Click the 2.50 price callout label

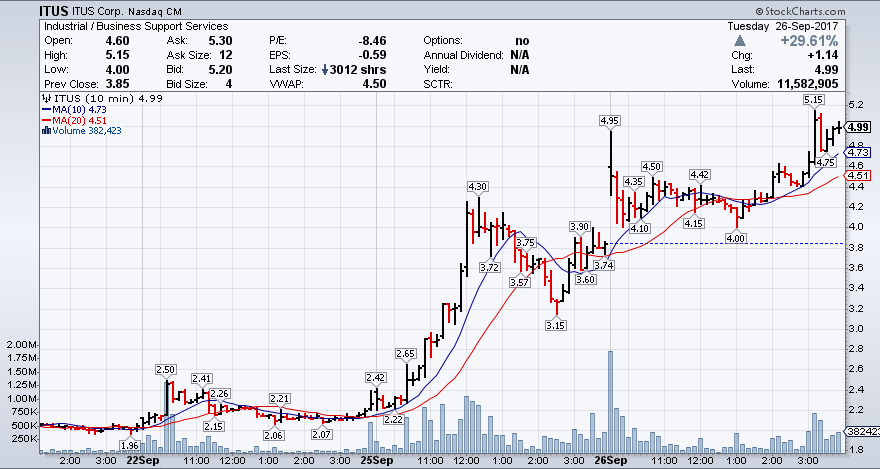pos(166,370)
